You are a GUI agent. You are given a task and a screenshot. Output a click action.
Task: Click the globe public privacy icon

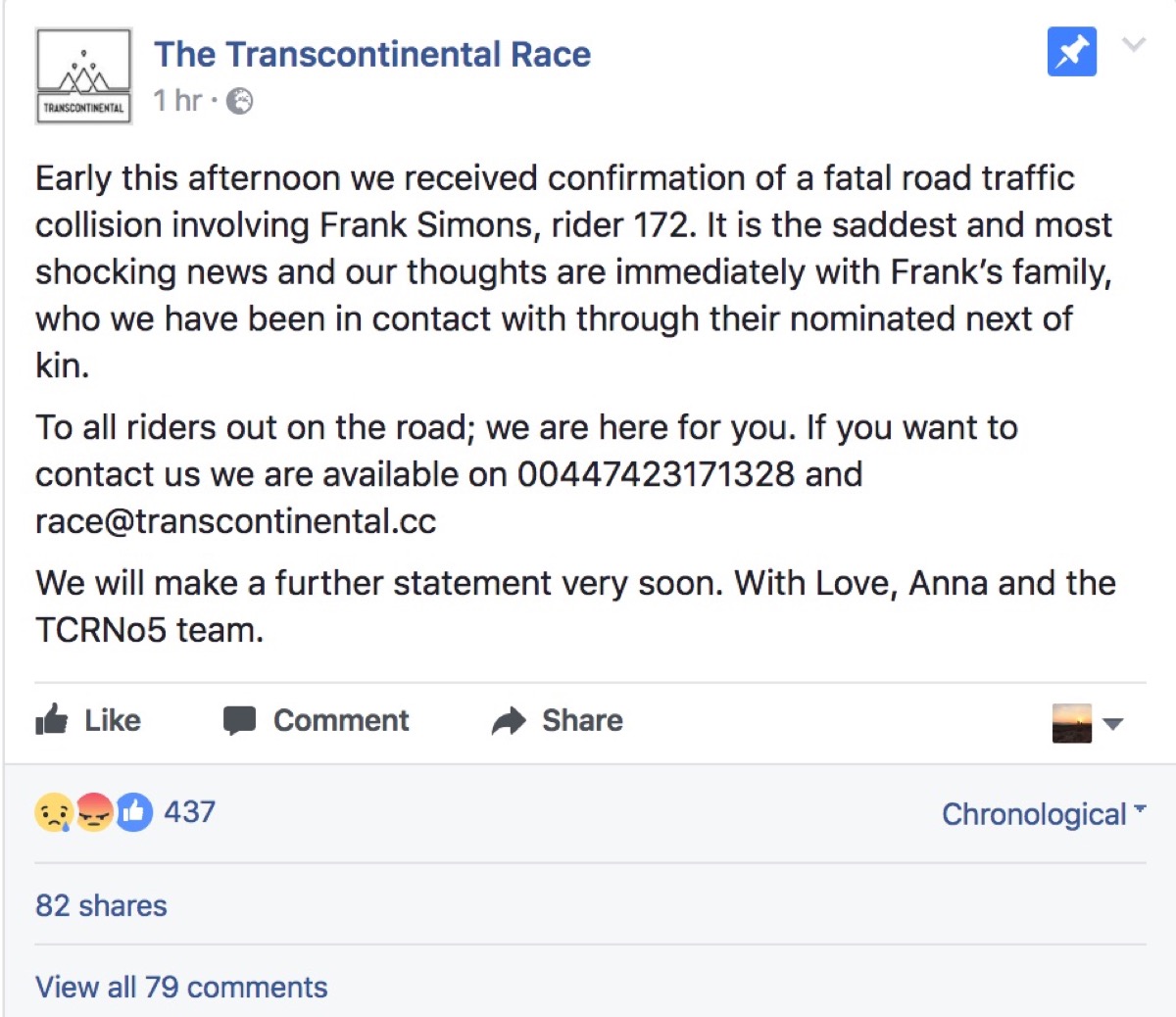pos(240,101)
